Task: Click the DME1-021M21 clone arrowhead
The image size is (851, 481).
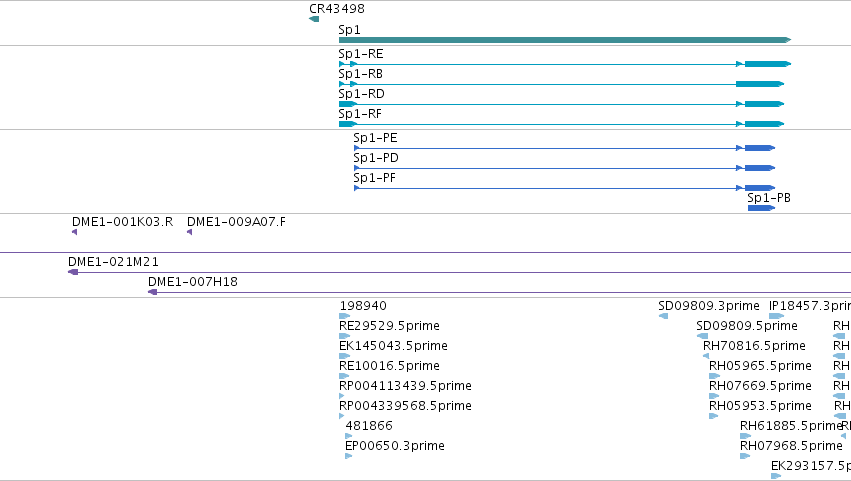Action: 73,273
